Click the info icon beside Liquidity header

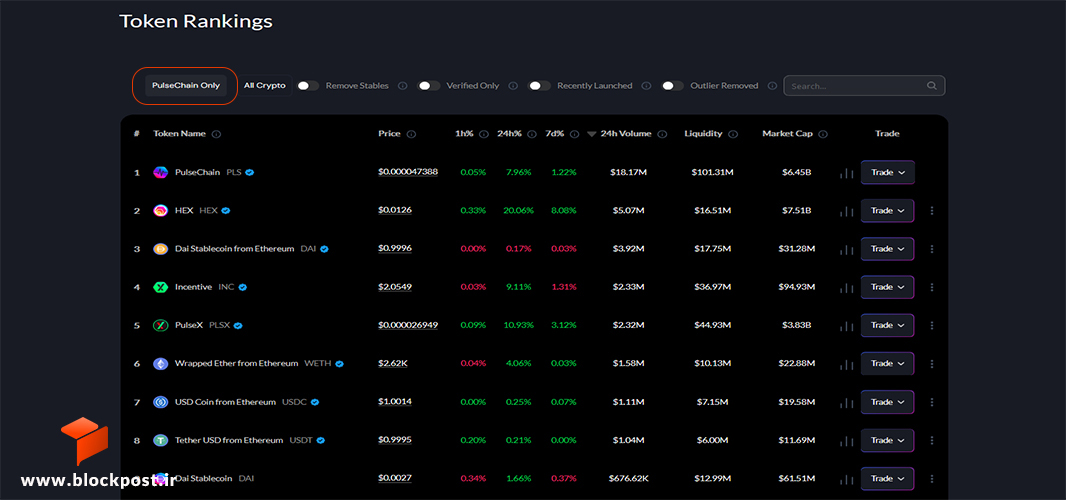(733, 134)
